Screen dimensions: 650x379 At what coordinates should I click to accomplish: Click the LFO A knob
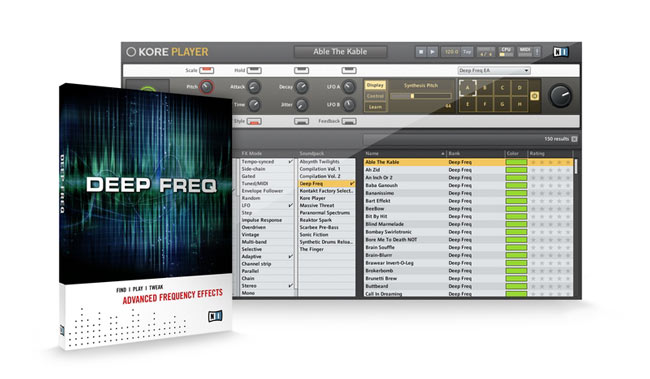[349, 87]
